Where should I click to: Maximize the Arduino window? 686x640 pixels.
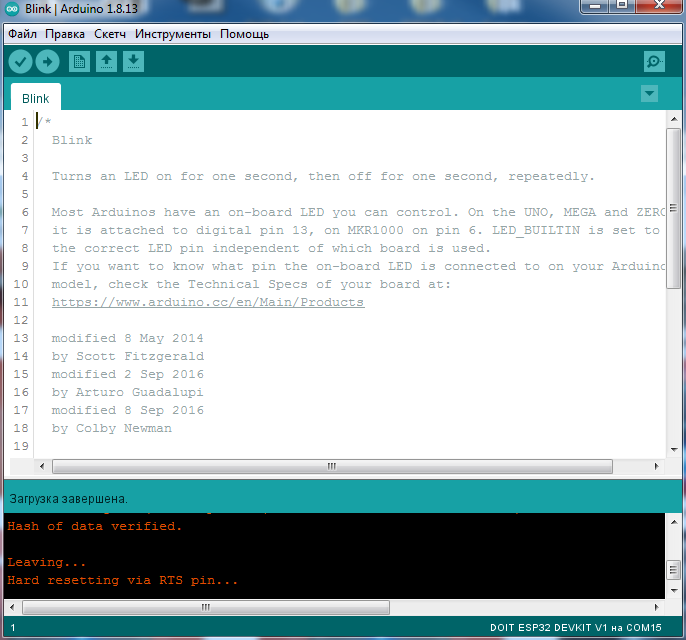(x=622, y=6)
